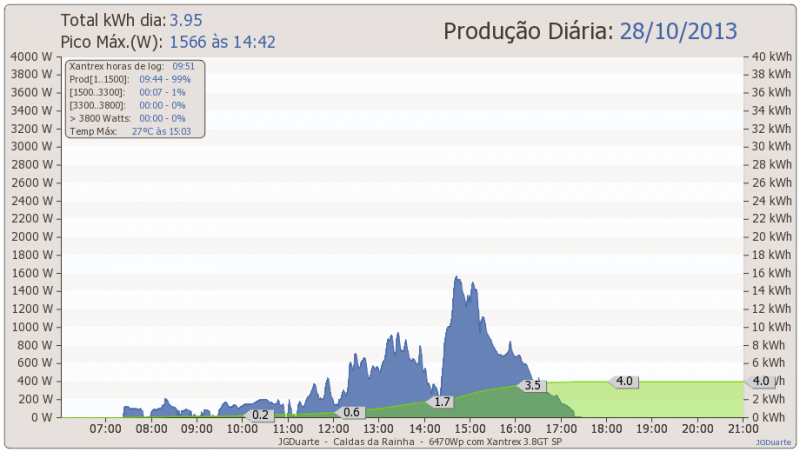Click the 18:00 time-axis label
The width and height of the screenshot is (800, 452).
point(606,429)
